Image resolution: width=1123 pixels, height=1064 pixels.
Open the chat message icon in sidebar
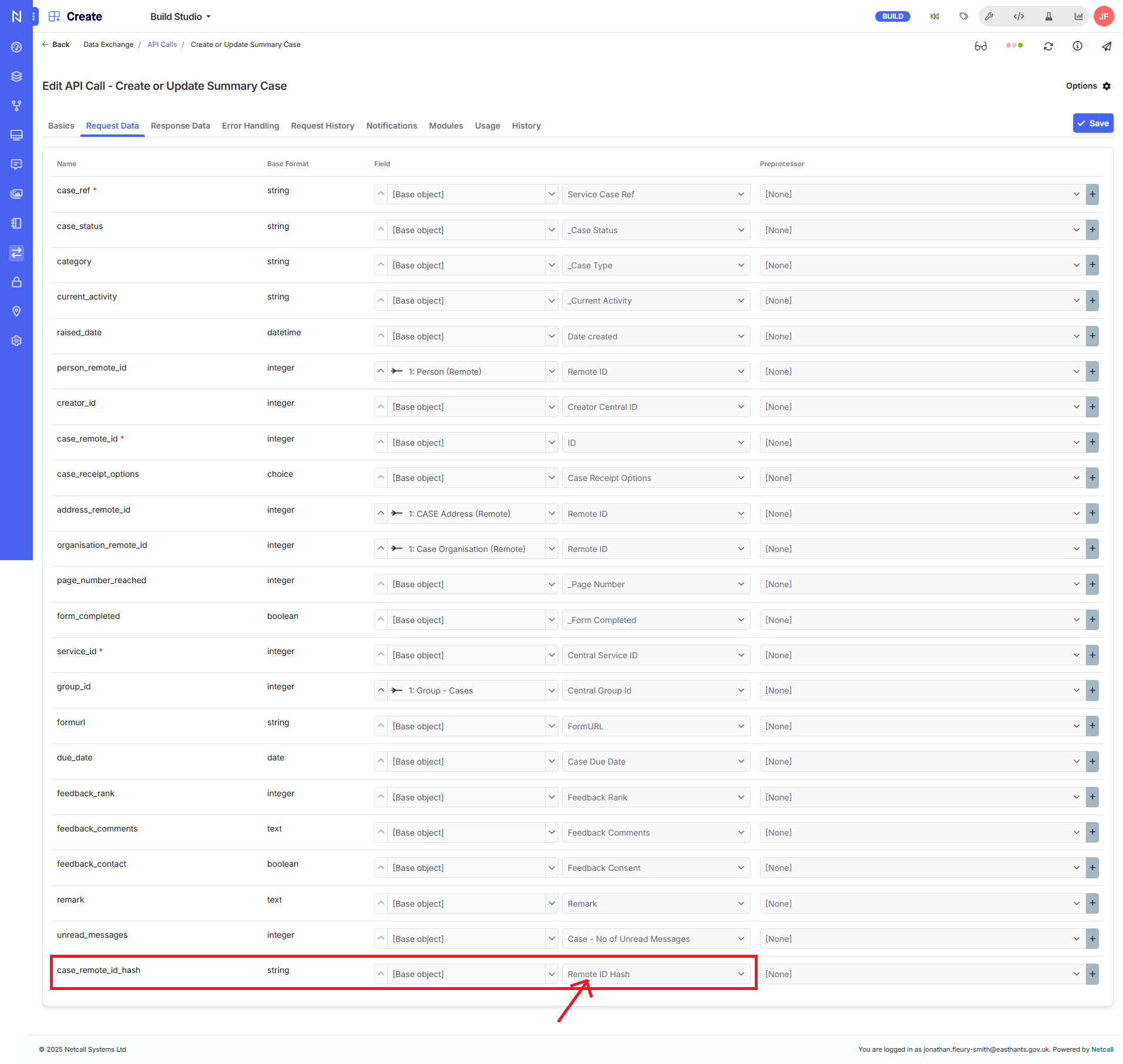[x=16, y=164]
